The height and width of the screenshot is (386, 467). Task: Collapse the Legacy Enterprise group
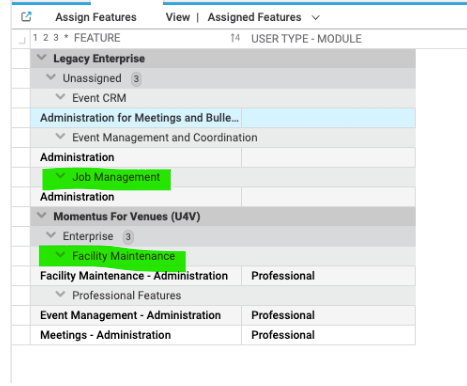coord(42,57)
